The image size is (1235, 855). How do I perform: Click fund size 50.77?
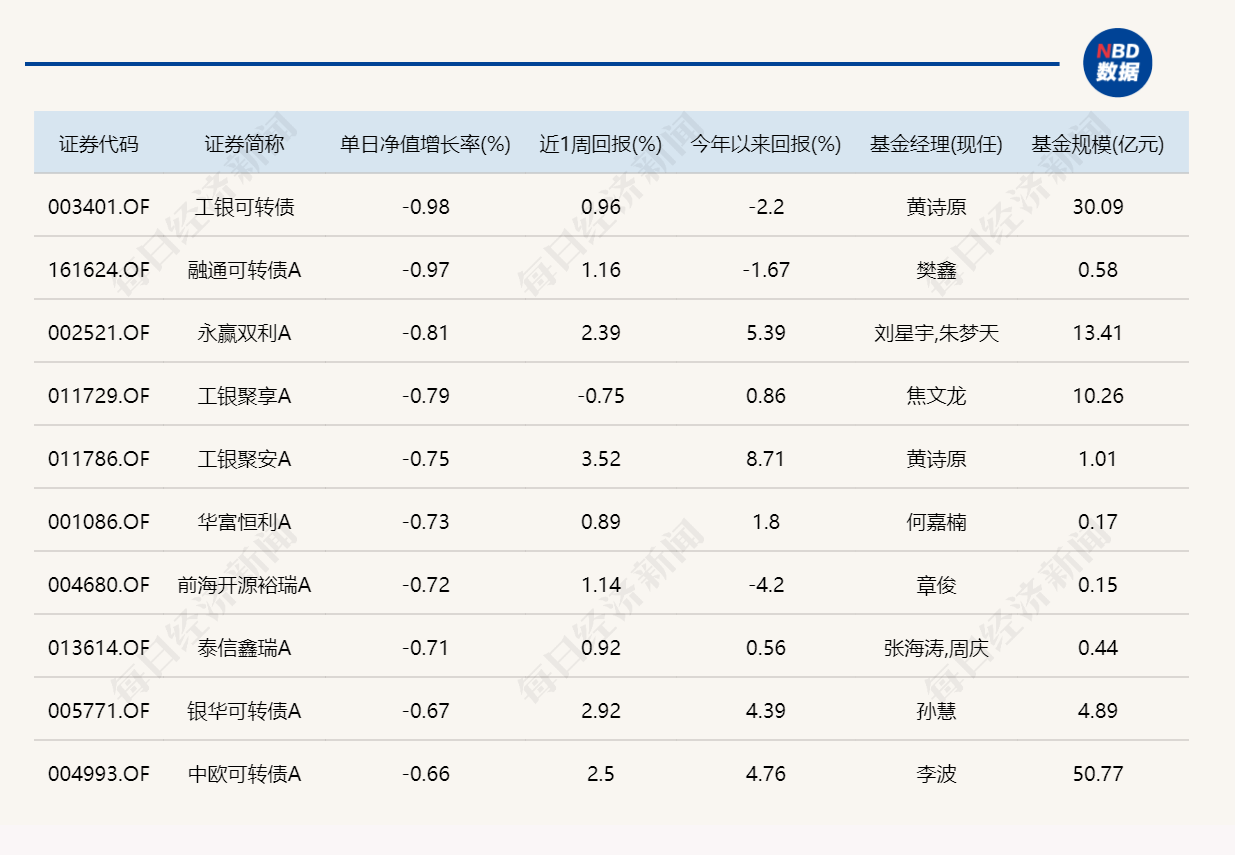[x=1098, y=774]
